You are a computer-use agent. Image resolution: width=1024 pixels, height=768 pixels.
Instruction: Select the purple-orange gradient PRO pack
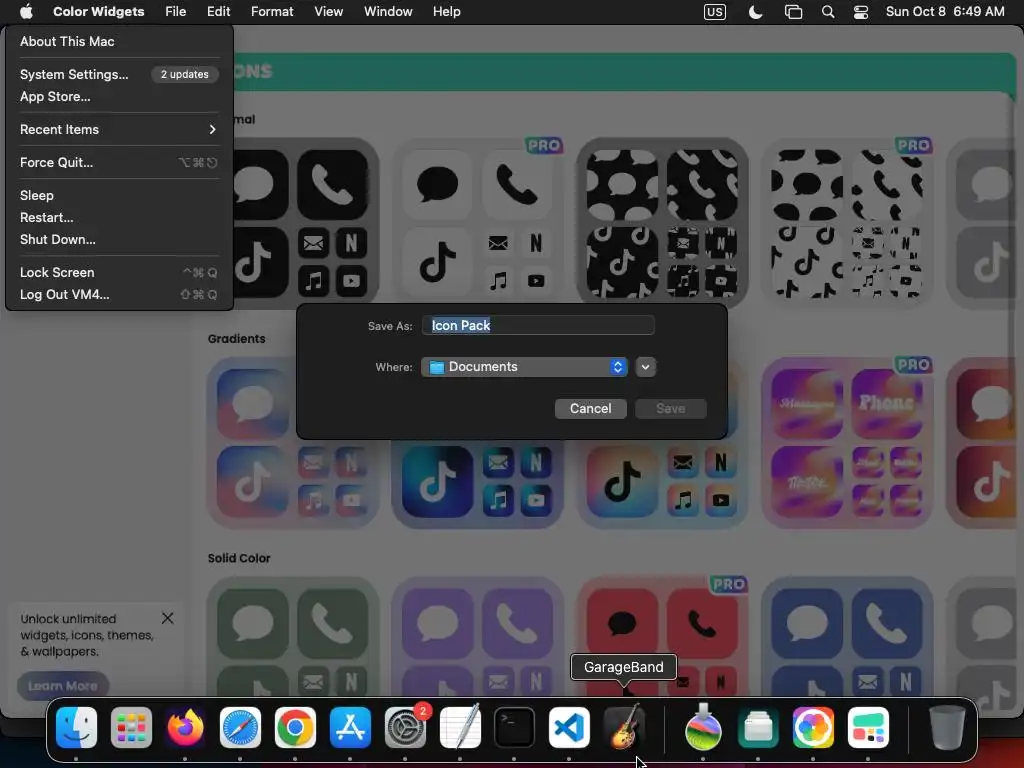point(847,443)
